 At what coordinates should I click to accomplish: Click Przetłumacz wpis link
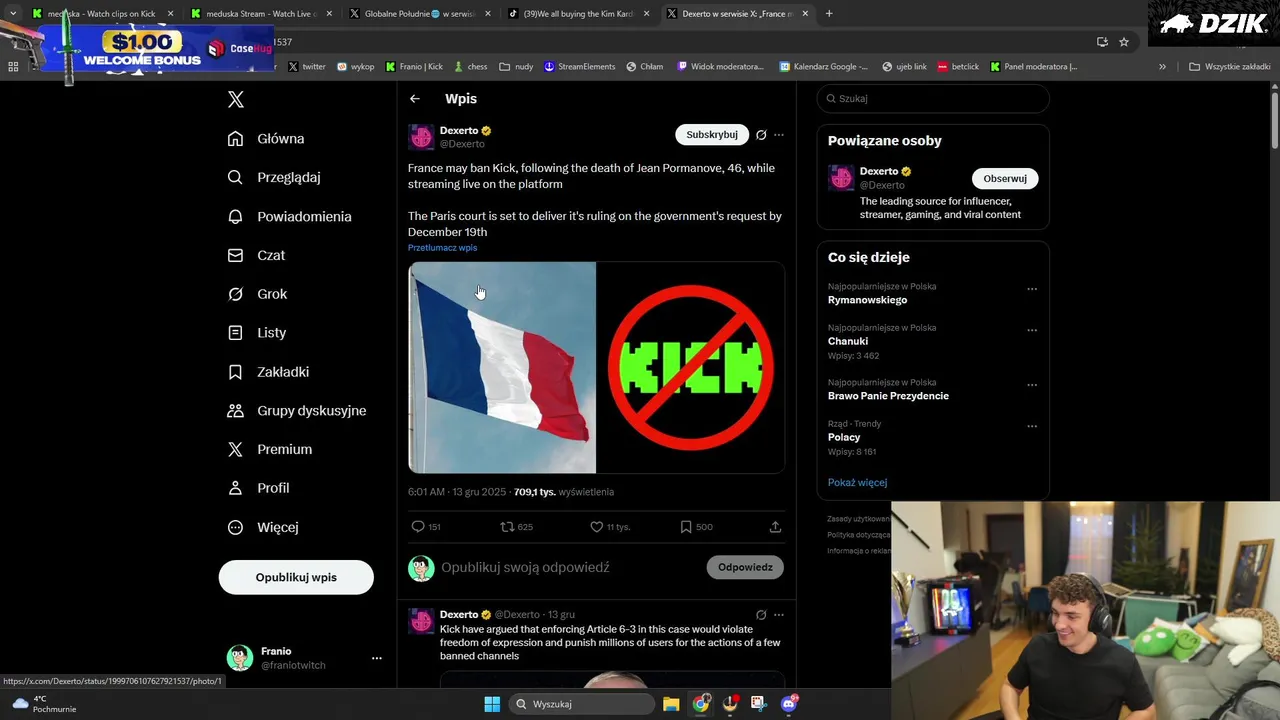pyautogui.click(x=442, y=248)
